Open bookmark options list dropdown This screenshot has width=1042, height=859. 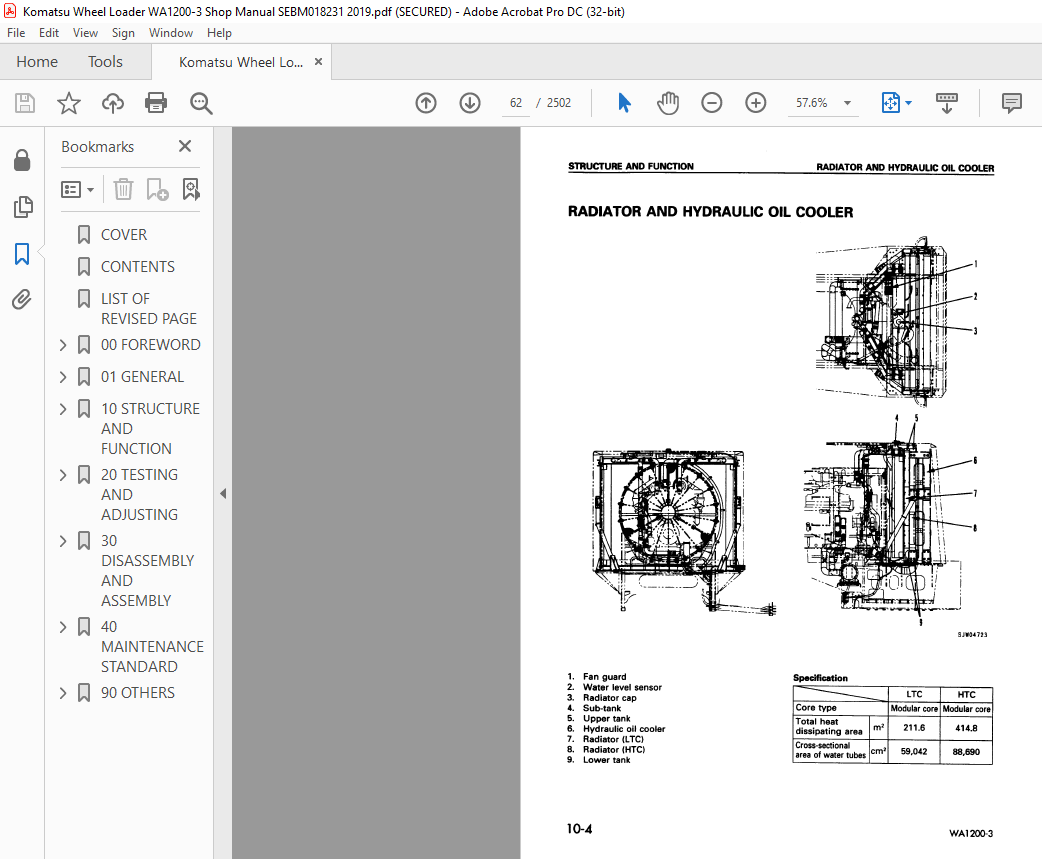77,190
